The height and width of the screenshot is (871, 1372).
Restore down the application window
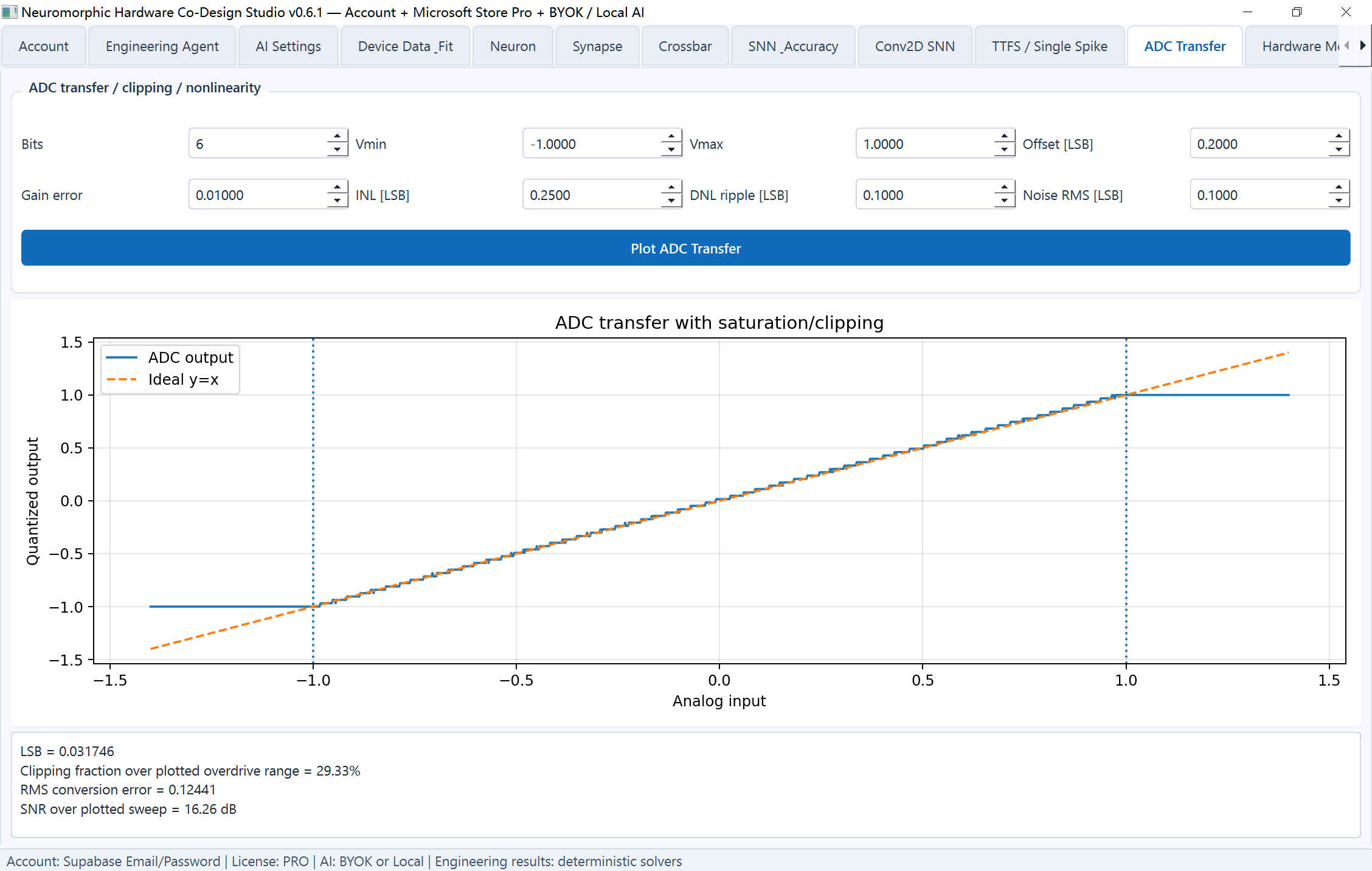[x=1297, y=12]
